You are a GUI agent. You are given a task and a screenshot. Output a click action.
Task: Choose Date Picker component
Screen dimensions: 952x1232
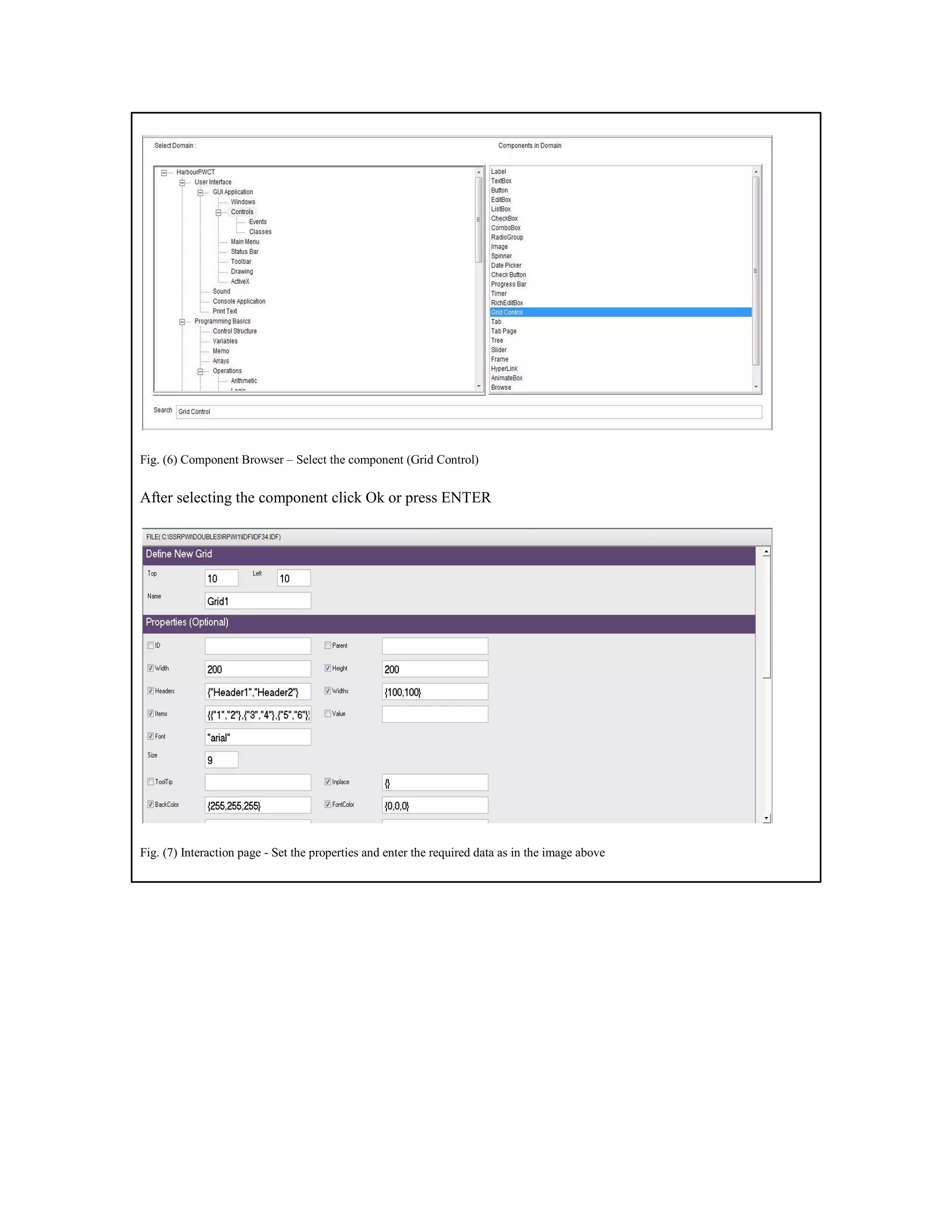point(506,265)
